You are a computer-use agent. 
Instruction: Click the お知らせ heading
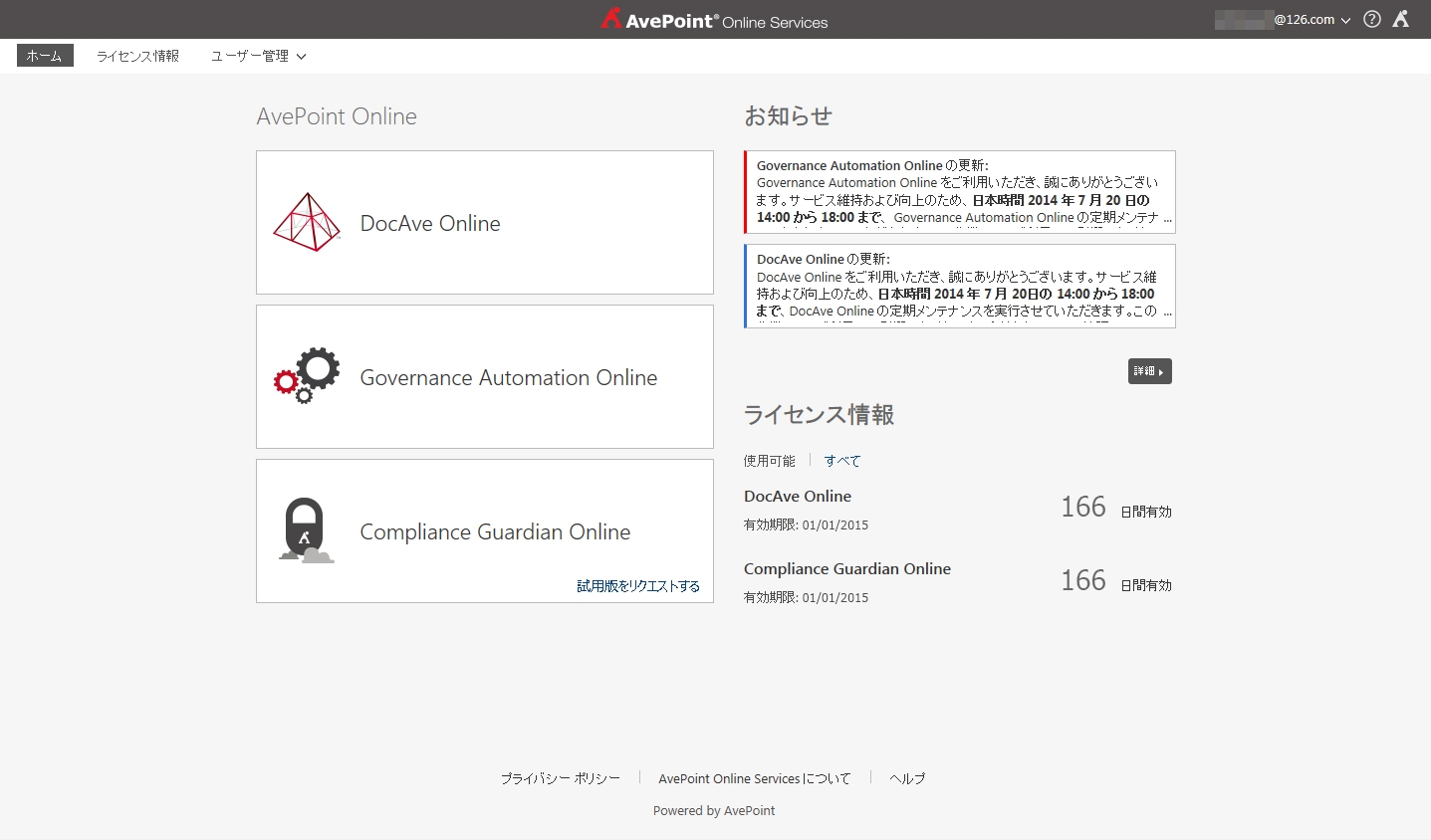[x=788, y=116]
